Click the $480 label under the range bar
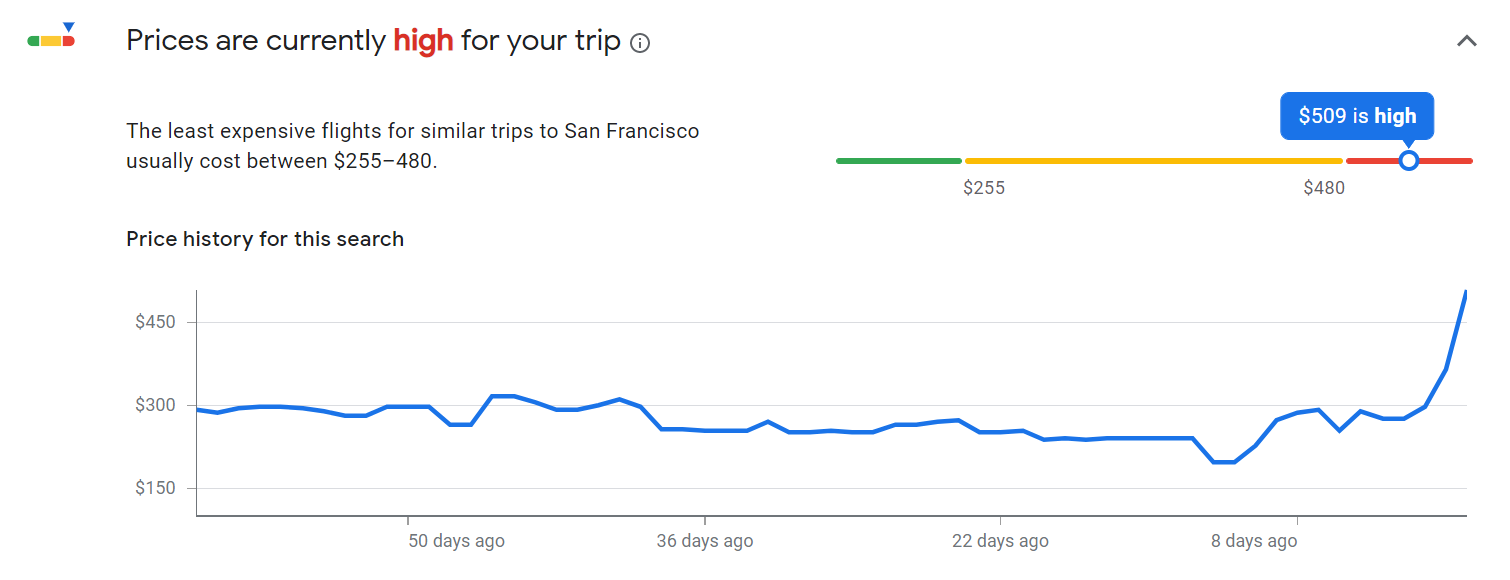1510x580 pixels. point(1324,188)
